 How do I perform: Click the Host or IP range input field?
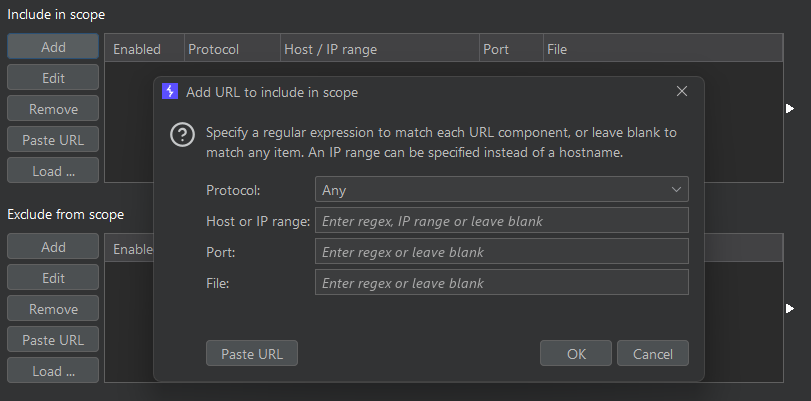point(501,220)
